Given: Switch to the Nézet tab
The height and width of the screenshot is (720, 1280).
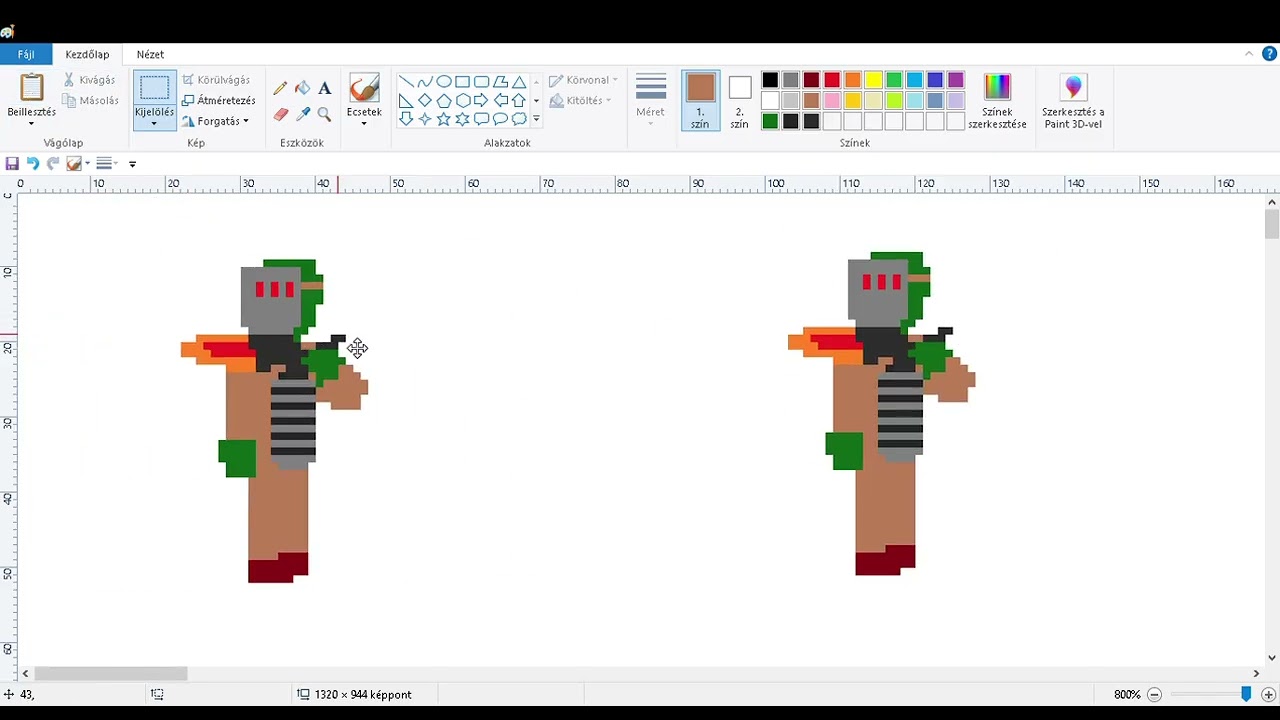Looking at the screenshot, I should pos(150,54).
